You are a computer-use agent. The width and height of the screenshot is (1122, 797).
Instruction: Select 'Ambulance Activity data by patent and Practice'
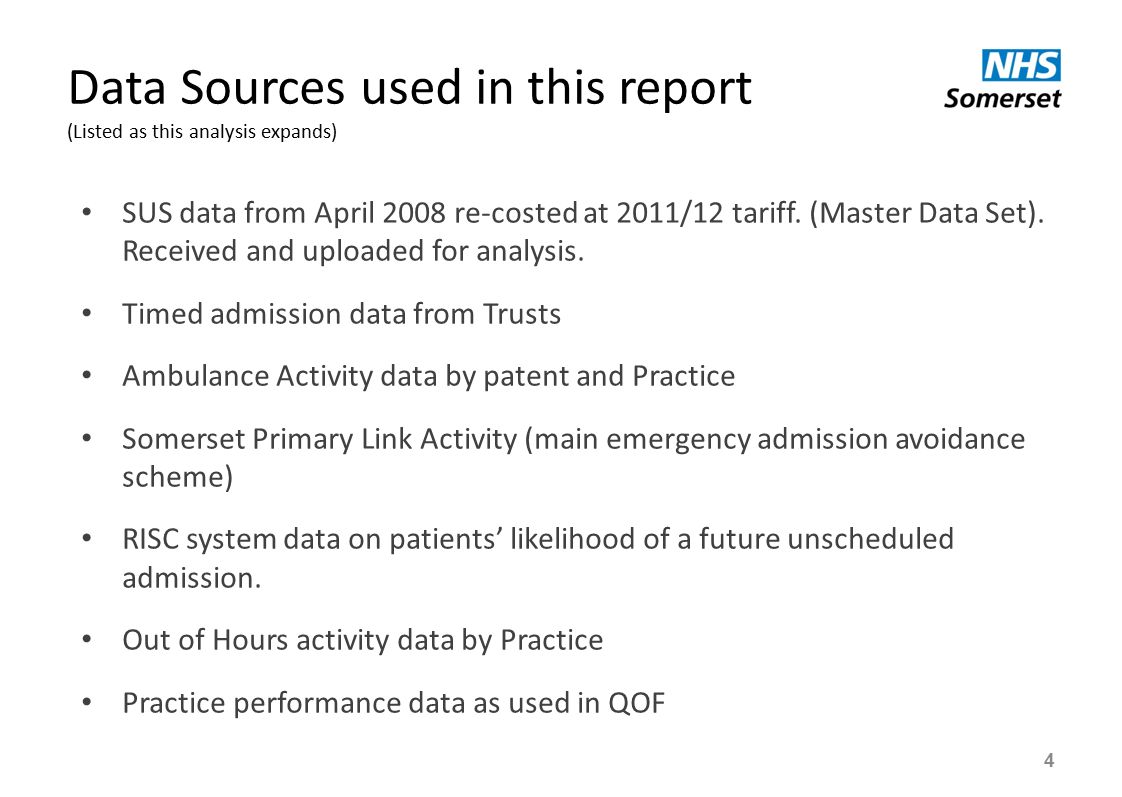tap(429, 376)
